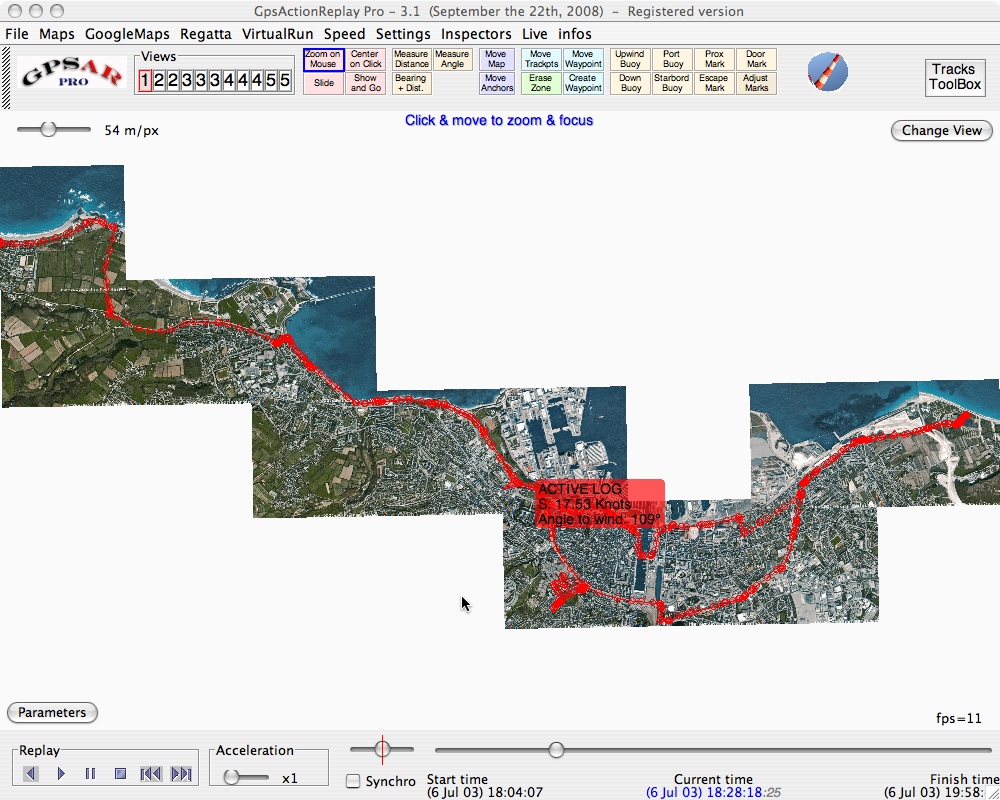1000x800 pixels.
Task: Click the 'fps=11' readout
Action: [959, 718]
